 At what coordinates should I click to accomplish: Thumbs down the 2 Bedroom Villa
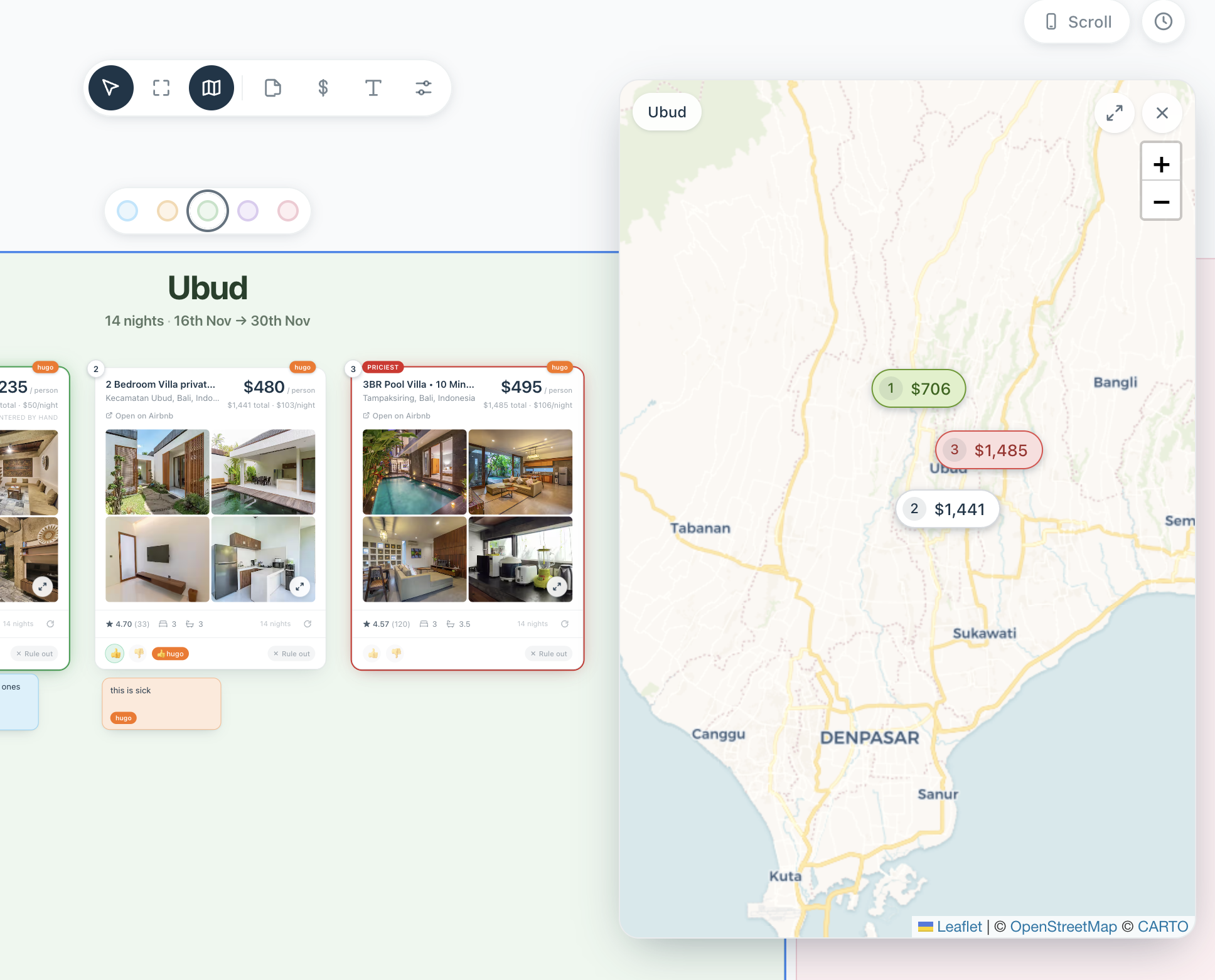click(x=139, y=654)
